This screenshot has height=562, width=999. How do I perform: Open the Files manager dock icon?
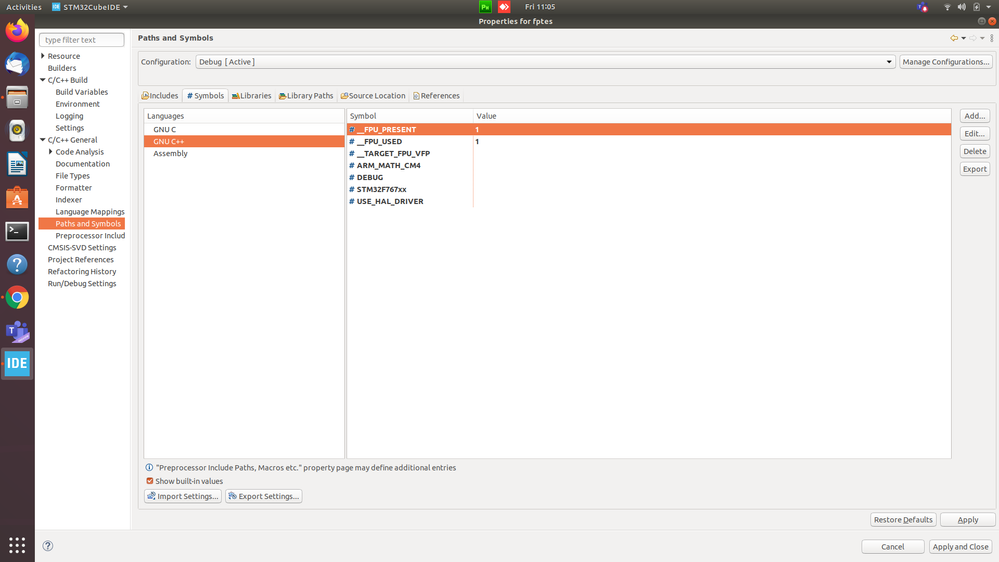pos(17,97)
